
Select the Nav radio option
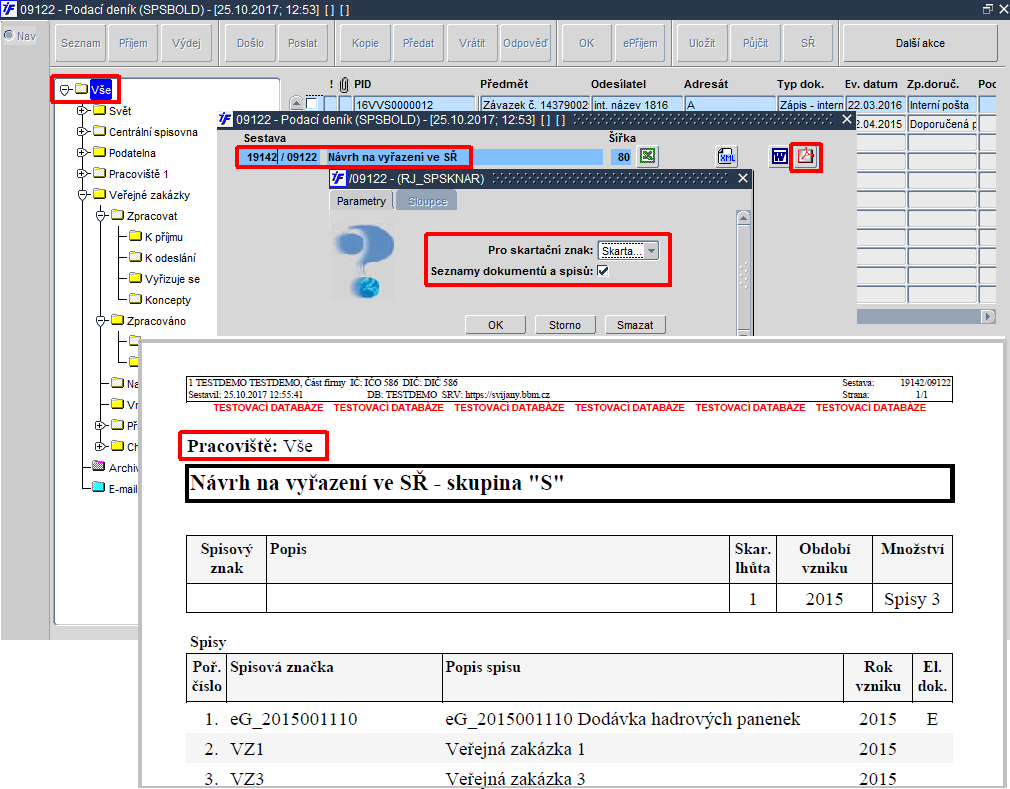tap(9, 35)
